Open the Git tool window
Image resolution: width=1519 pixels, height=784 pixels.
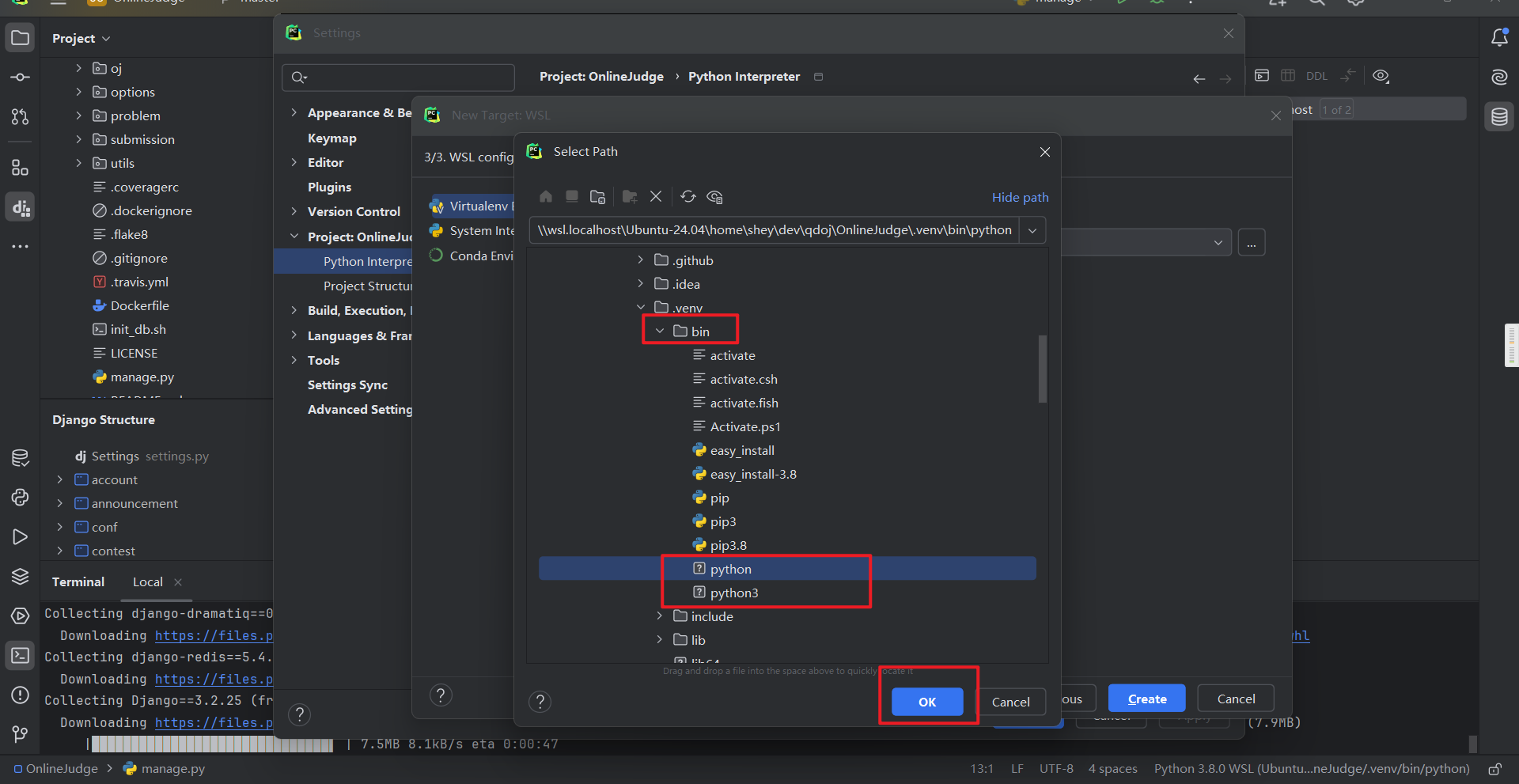tap(21, 734)
